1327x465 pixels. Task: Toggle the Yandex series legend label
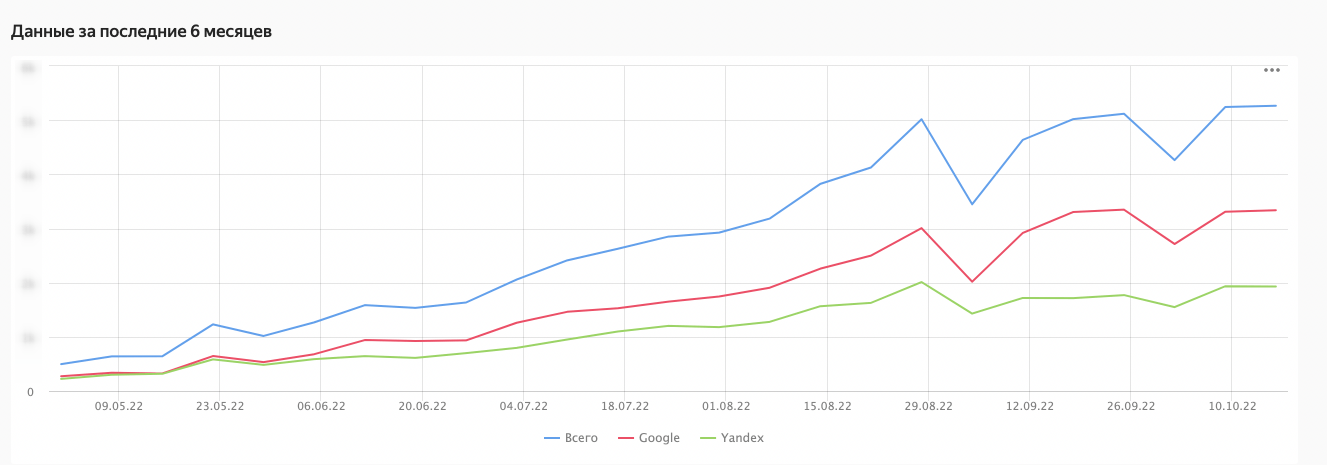coord(743,438)
